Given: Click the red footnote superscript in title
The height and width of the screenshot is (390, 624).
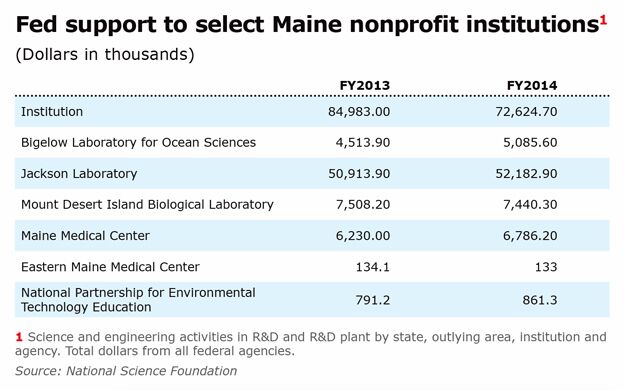Looking at the screenshot, I should pyautogui.click(x=603, y=20).
